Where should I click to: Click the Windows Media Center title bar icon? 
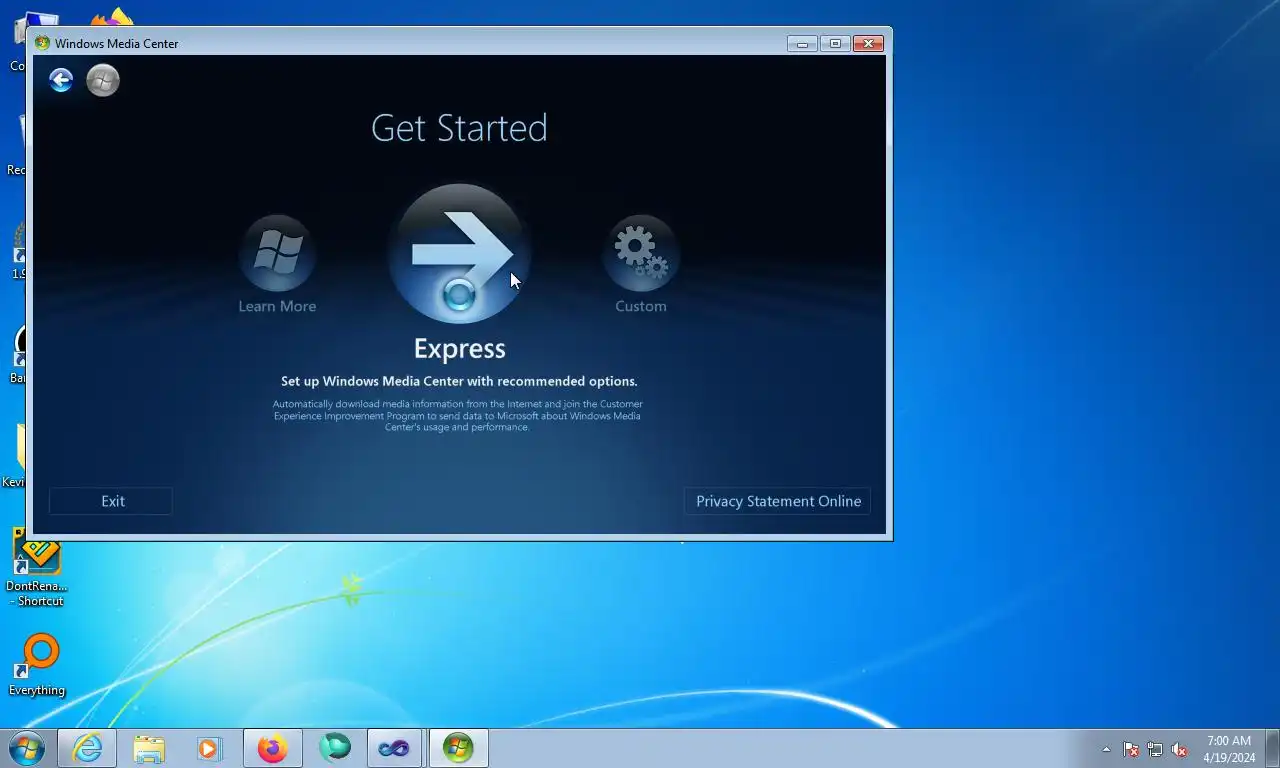42,43
